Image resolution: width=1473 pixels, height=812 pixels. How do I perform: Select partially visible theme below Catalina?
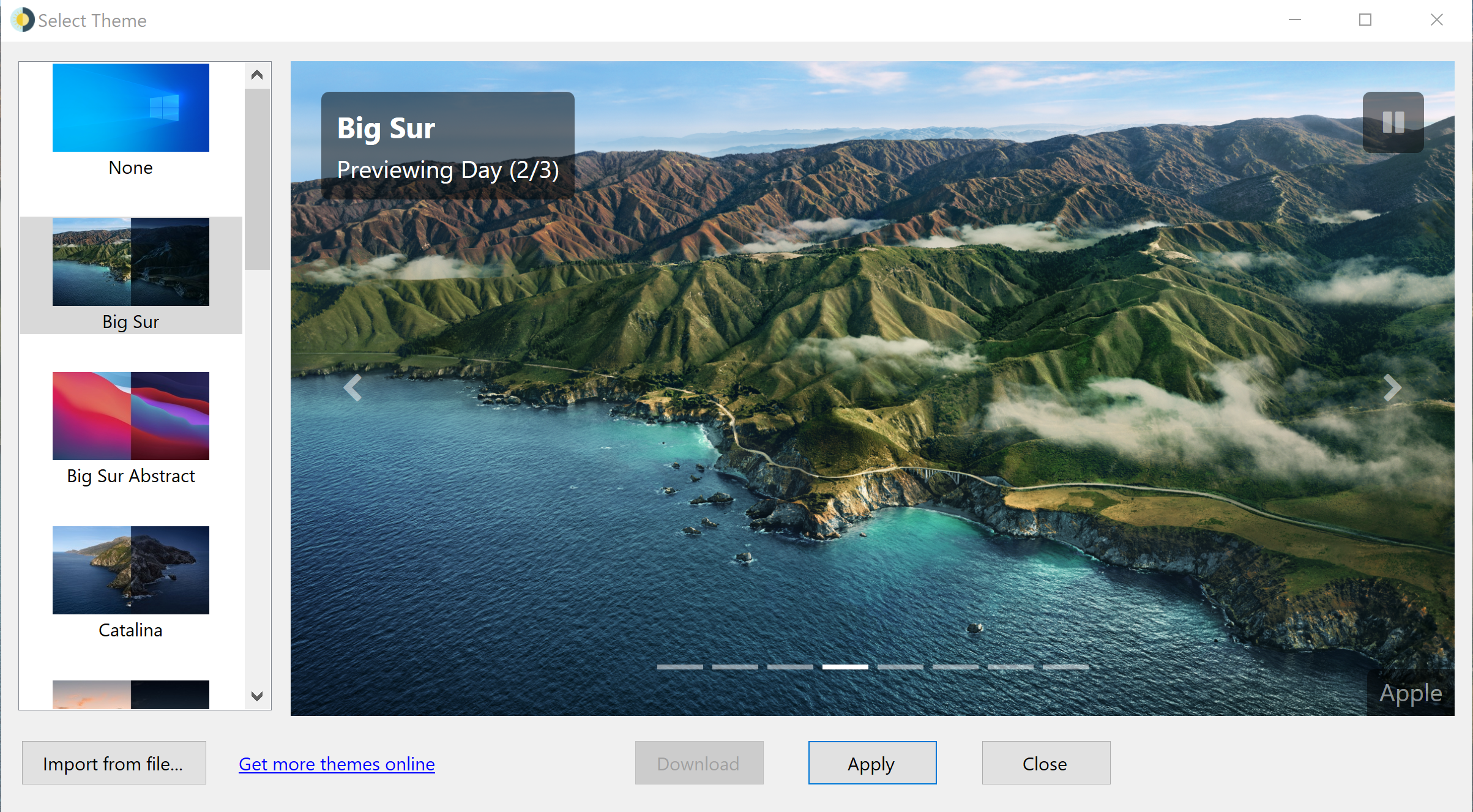[x=130, y=695]
